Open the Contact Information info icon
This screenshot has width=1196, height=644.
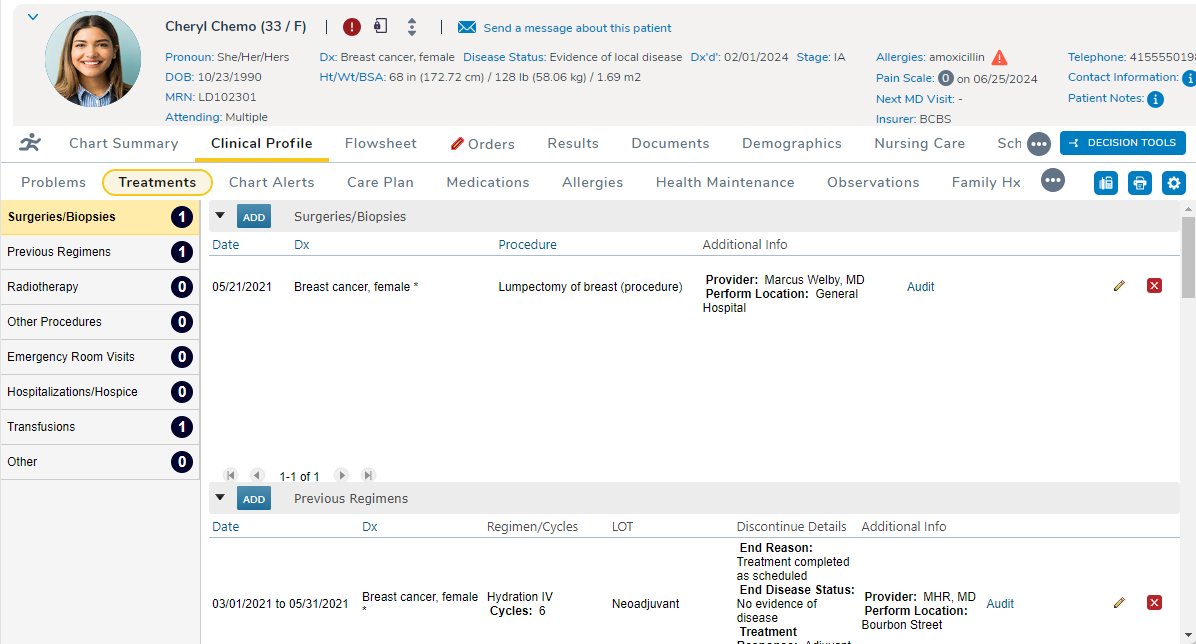click(1189, 77)
